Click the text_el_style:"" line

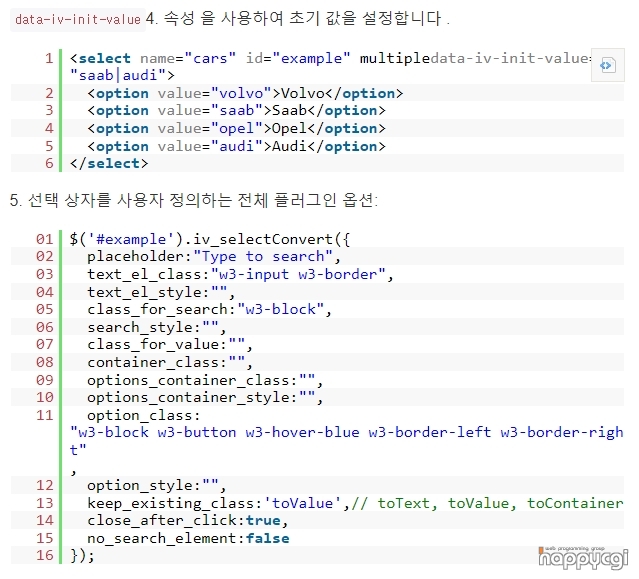tap(161, 292)
